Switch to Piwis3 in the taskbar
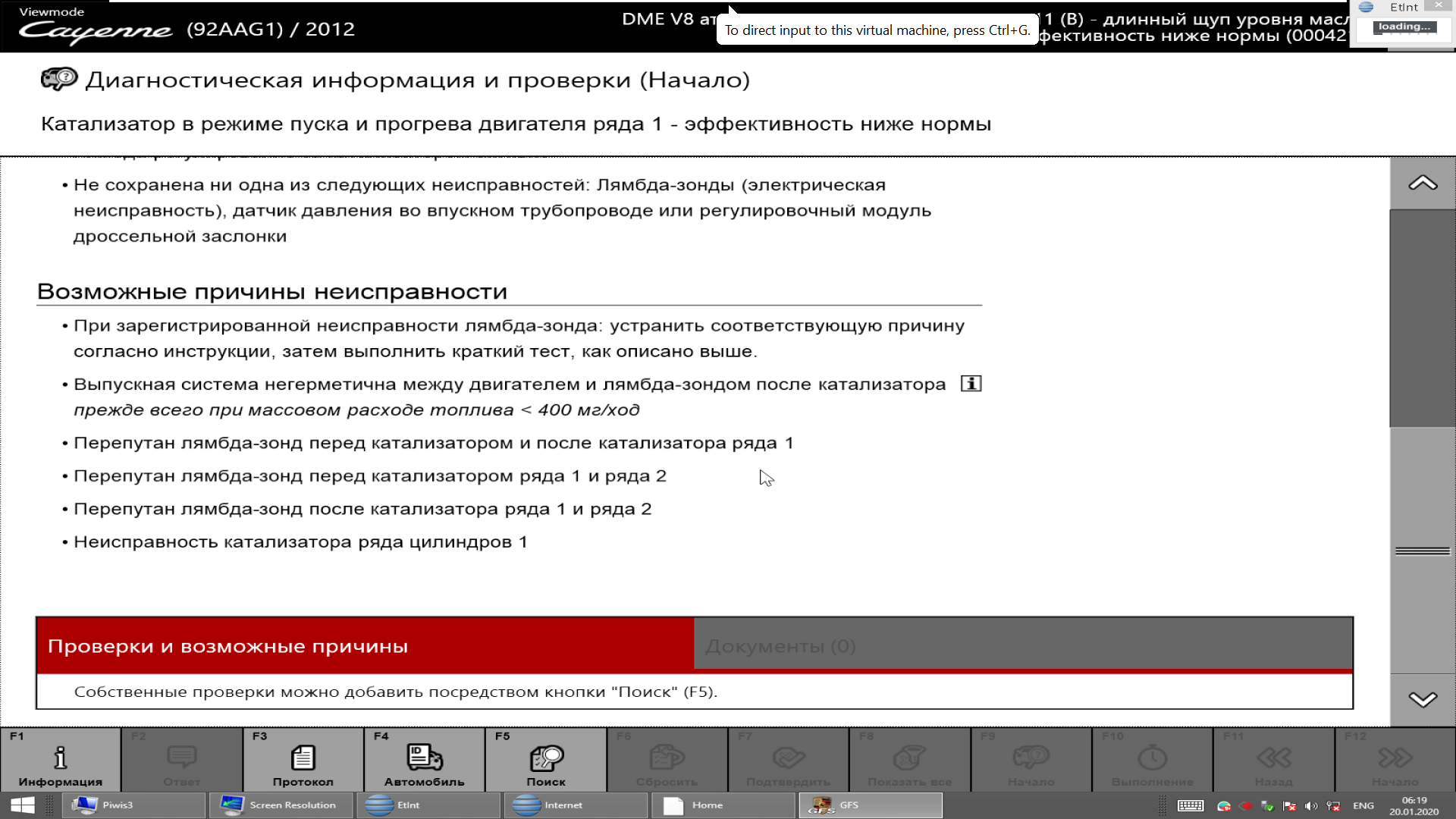Image resolution: width=1456 pixels, height=819 pixels. pos(133,805)
